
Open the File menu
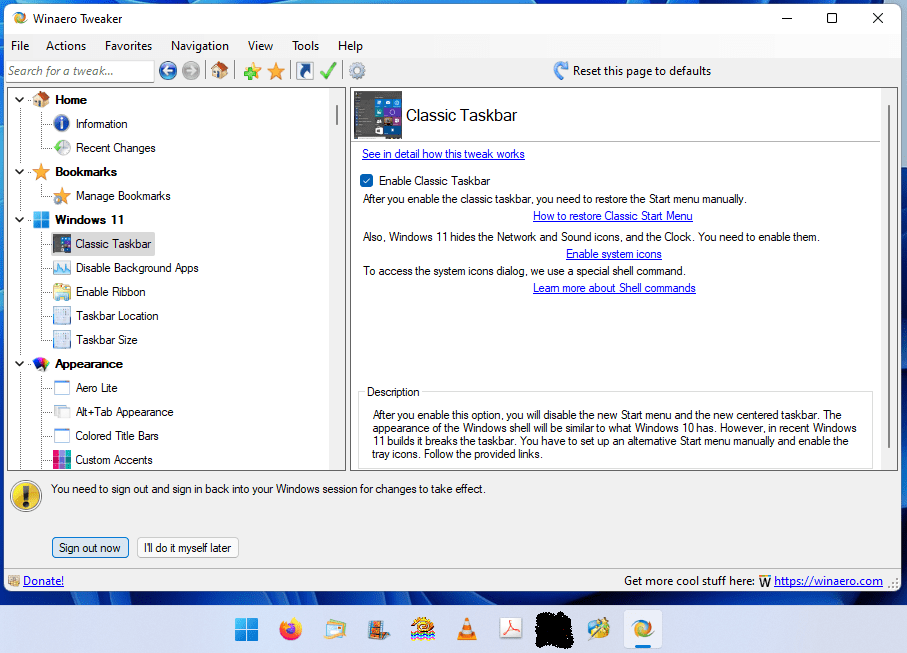pyautogui.click(x=20, y=46)
